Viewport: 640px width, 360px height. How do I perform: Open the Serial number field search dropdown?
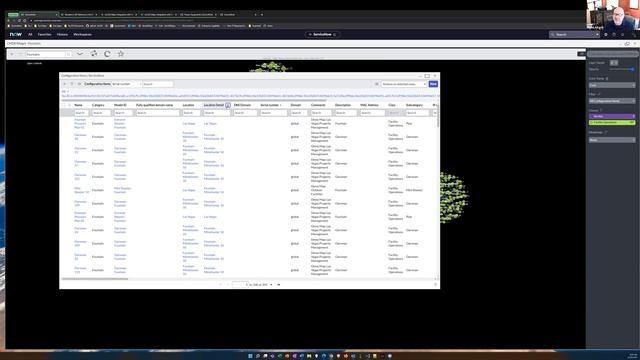pyautogui.click(x=126, y=84)
